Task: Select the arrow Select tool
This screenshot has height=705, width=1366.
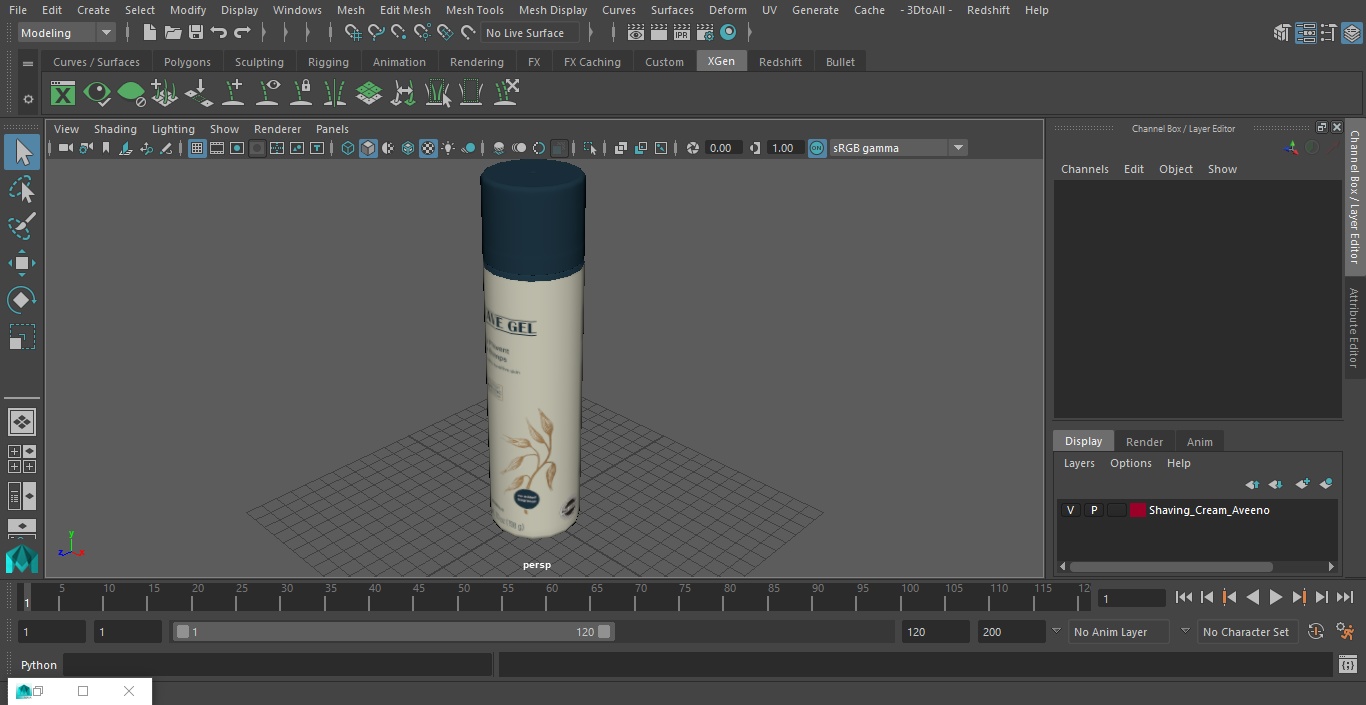Action: 22,152
